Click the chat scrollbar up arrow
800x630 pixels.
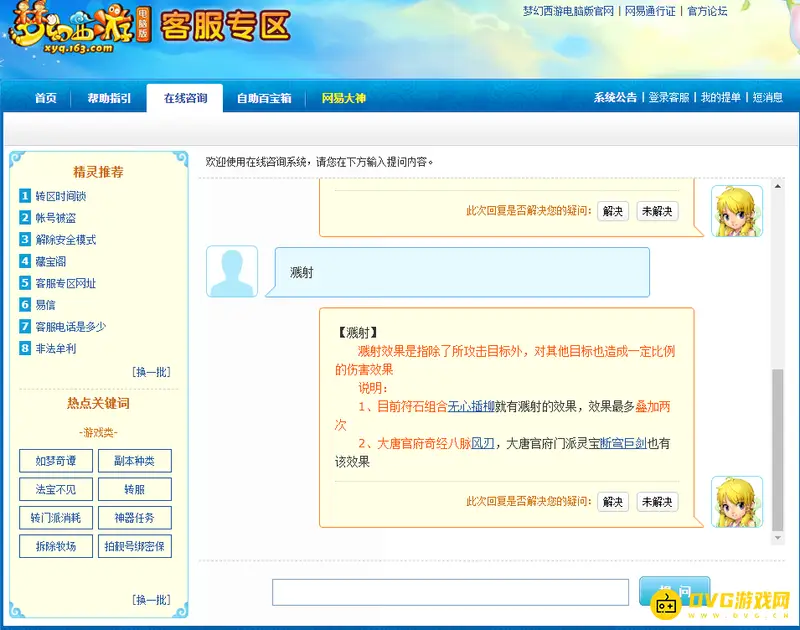tap(778, 187)
